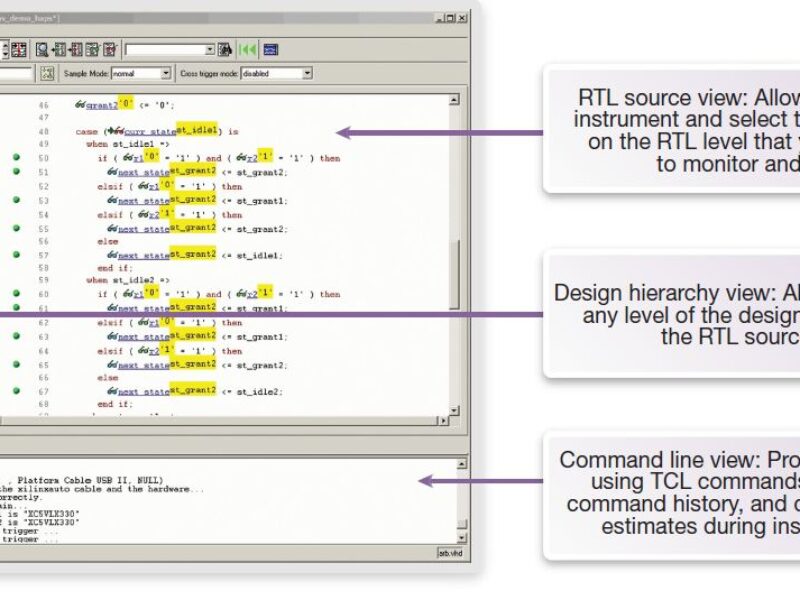Click the remove instrumentation icon
Image resolution: width=800 pixels, height=600 pixels.
tap(77, 48)
